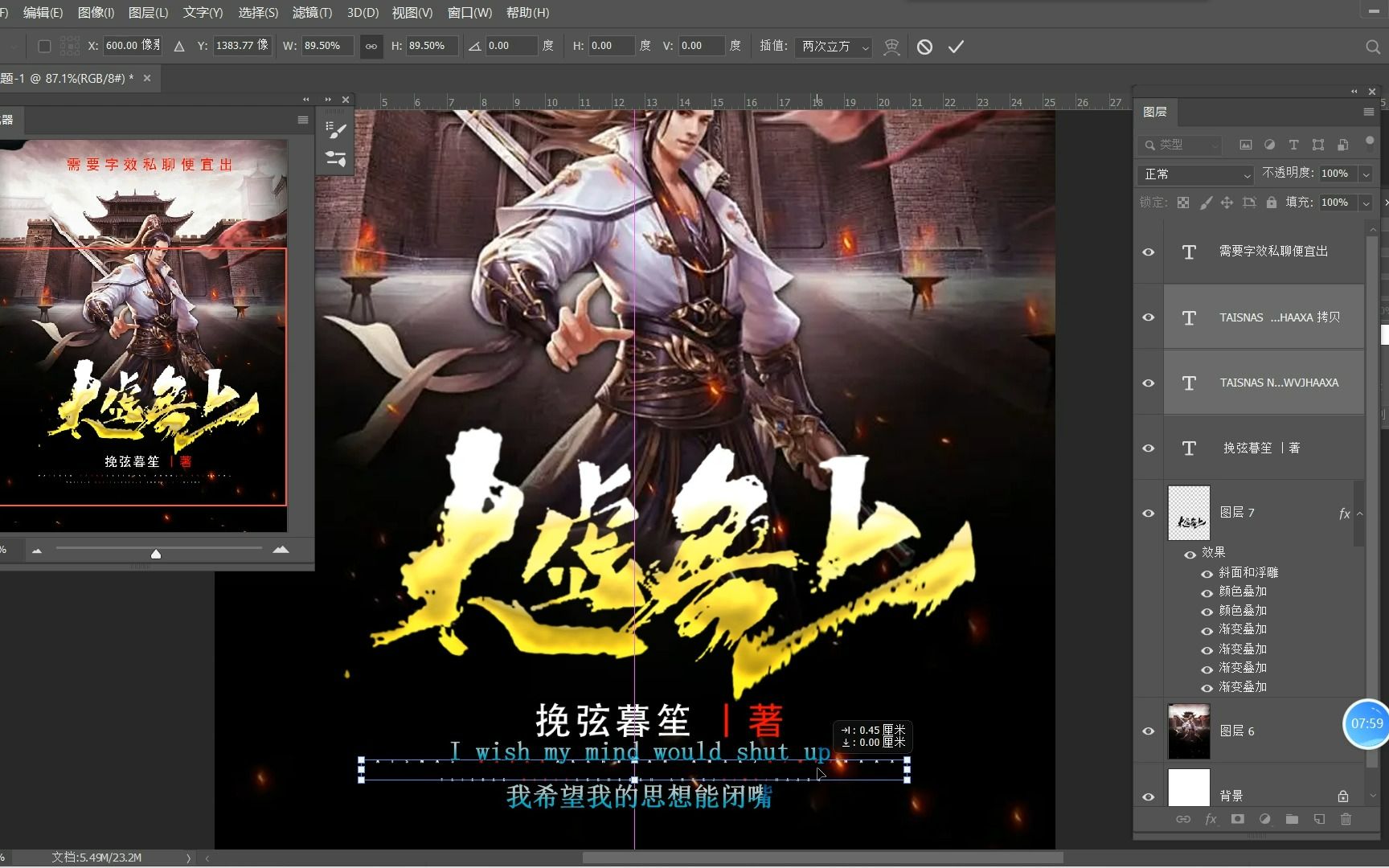Open the 图像(I) menu
Viewport: 1389px width, 868px height.
(x=96, y=13)
